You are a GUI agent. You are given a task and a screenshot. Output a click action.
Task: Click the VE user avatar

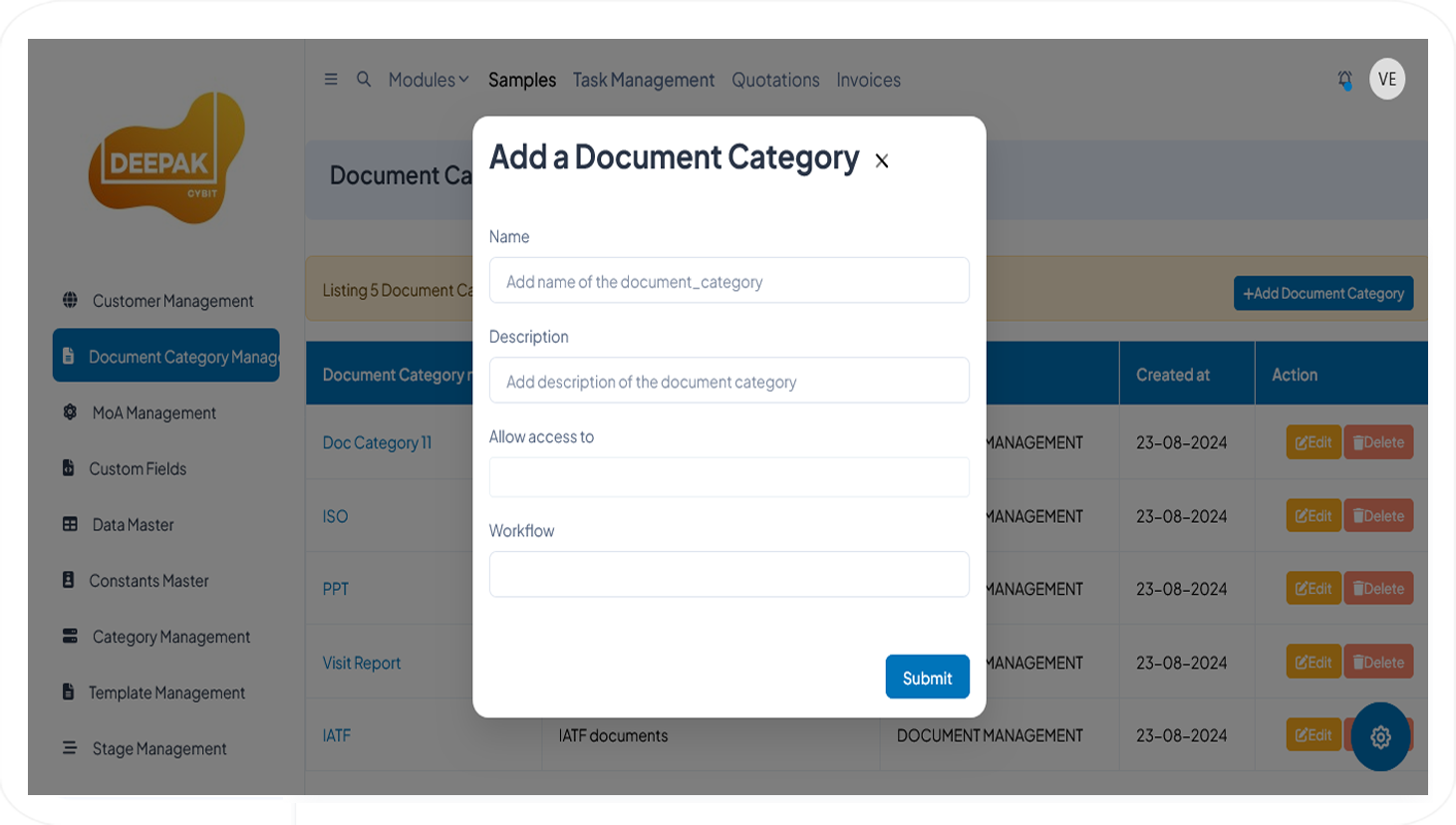tap(1387, 79)
